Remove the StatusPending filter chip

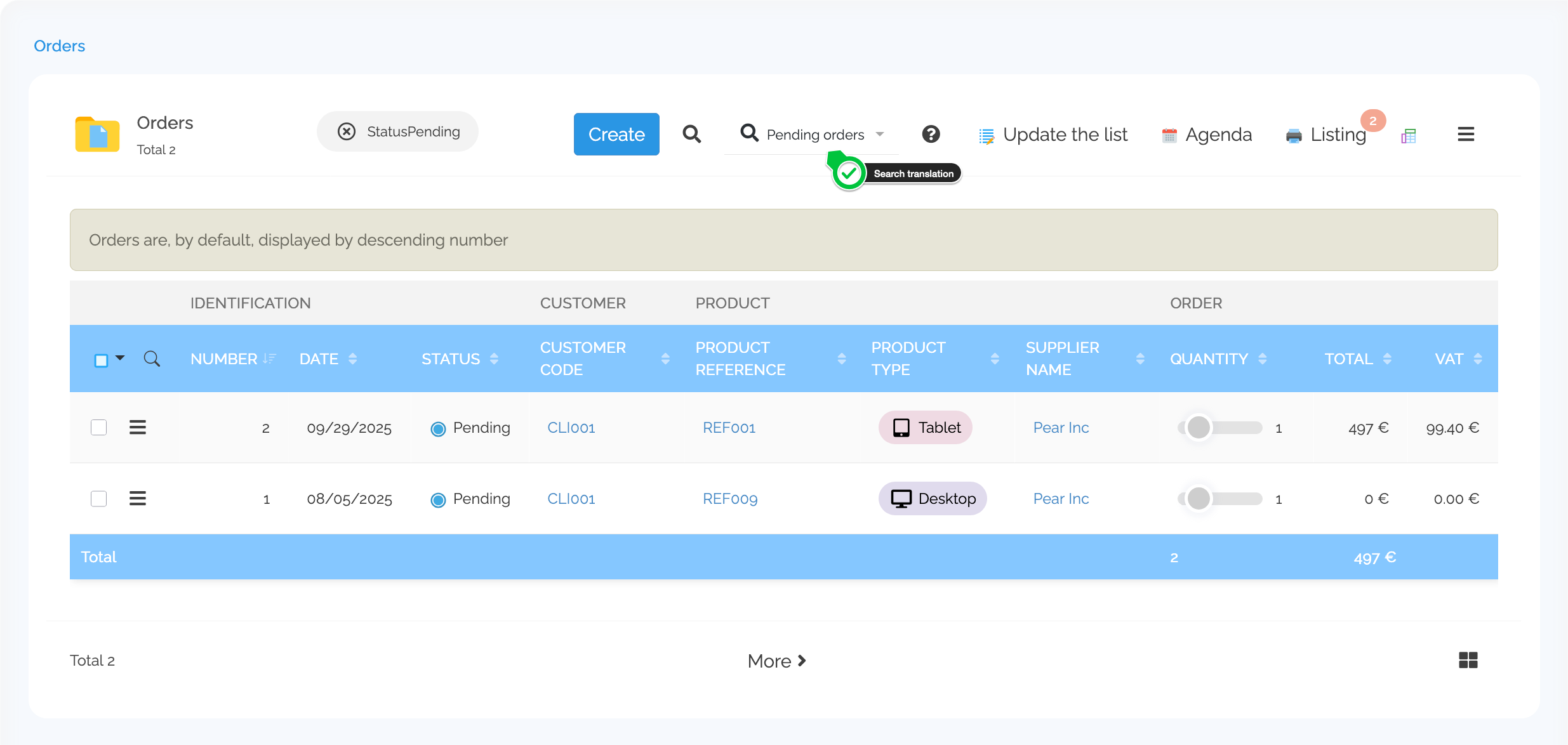pos(347,131)
